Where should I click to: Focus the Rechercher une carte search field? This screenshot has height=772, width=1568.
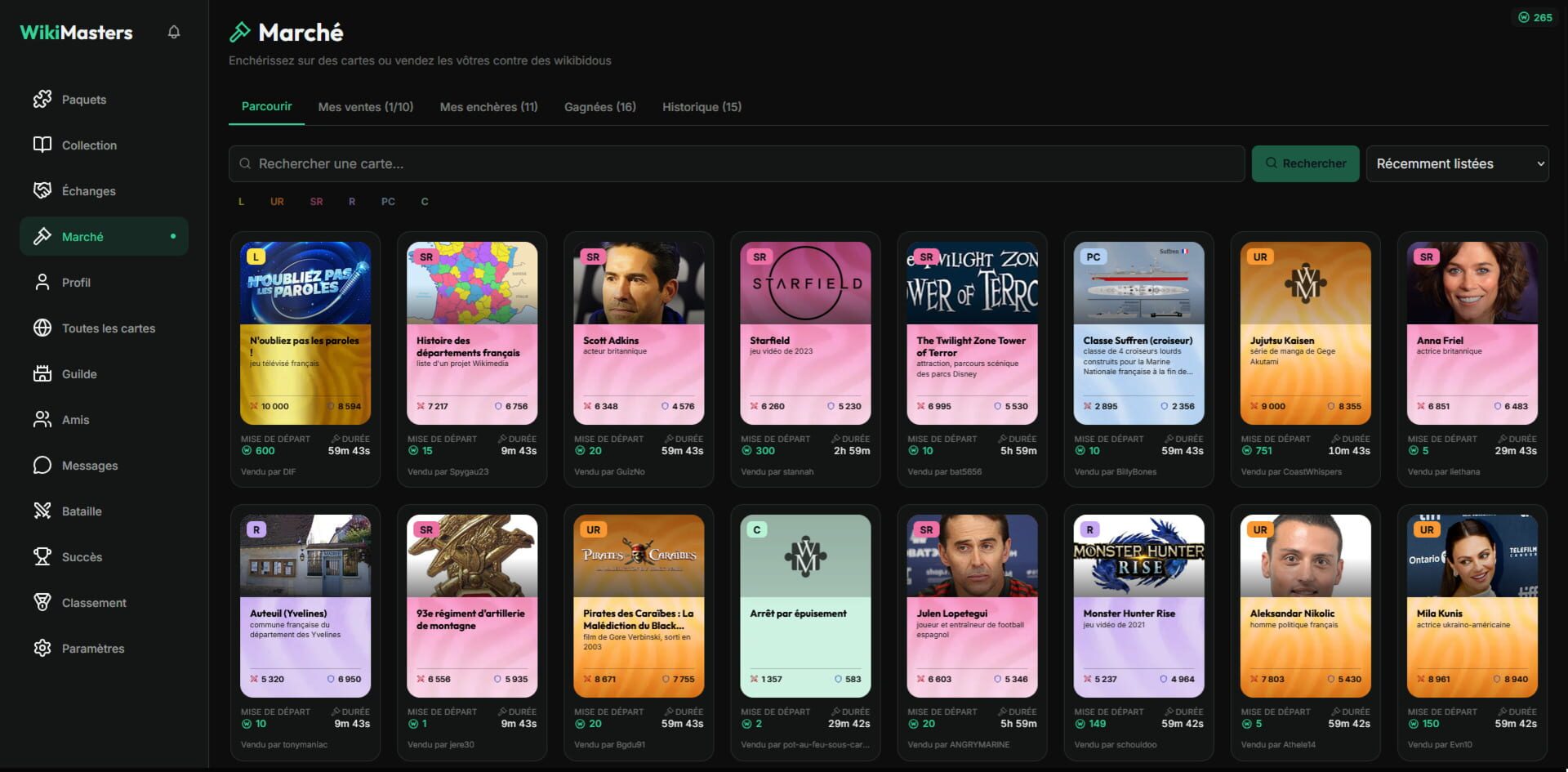pos(737,163)
